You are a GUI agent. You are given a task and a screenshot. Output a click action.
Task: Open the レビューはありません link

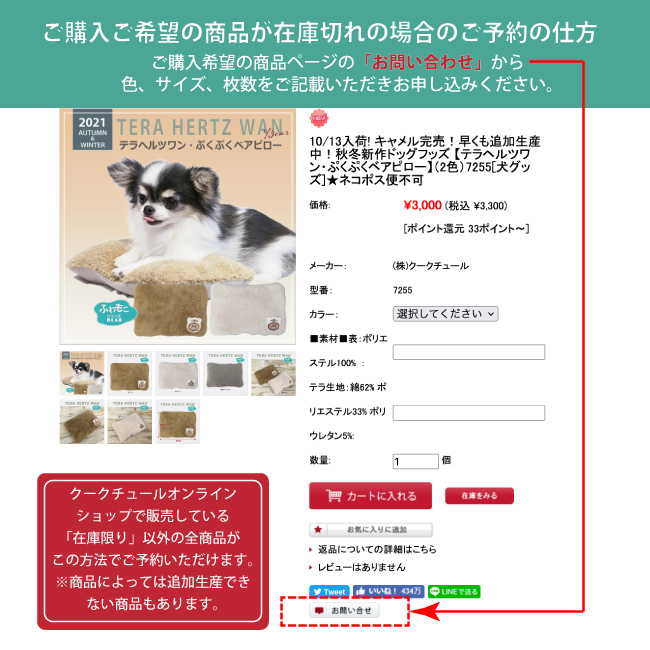[361, 567]
